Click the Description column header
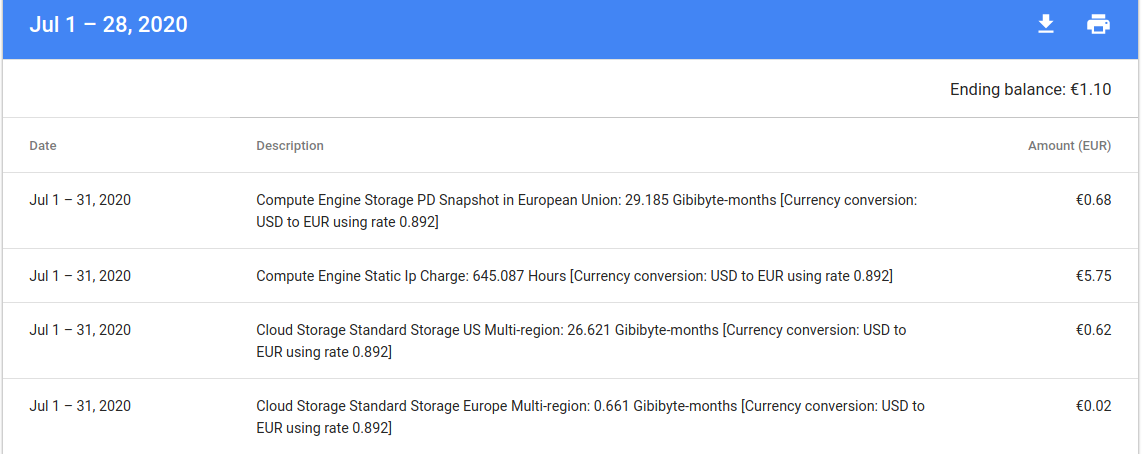The height and width of the screenshot is (454, 1146). tap(290, 146)
